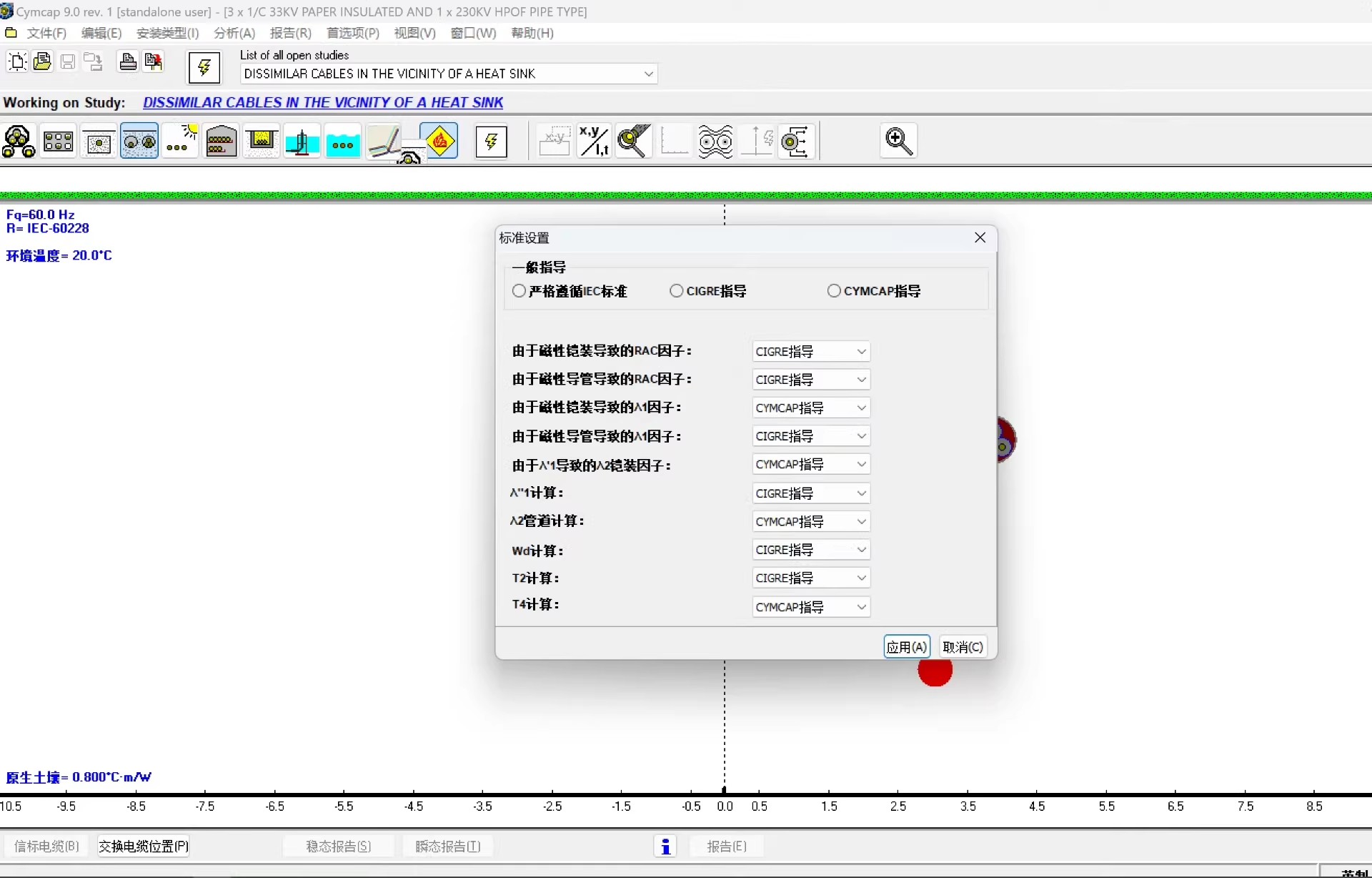
Task: Run the study with the top lightning icon
Action: [x=204, y=68]
